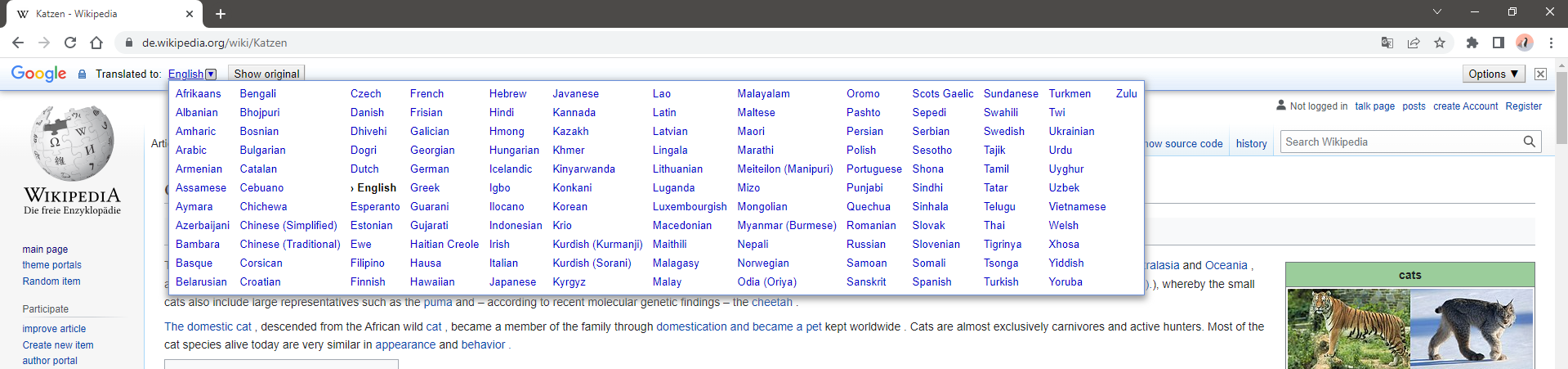1568x369 pixels.
Task: Choose Korean in the language list
Action: [570, 206]
